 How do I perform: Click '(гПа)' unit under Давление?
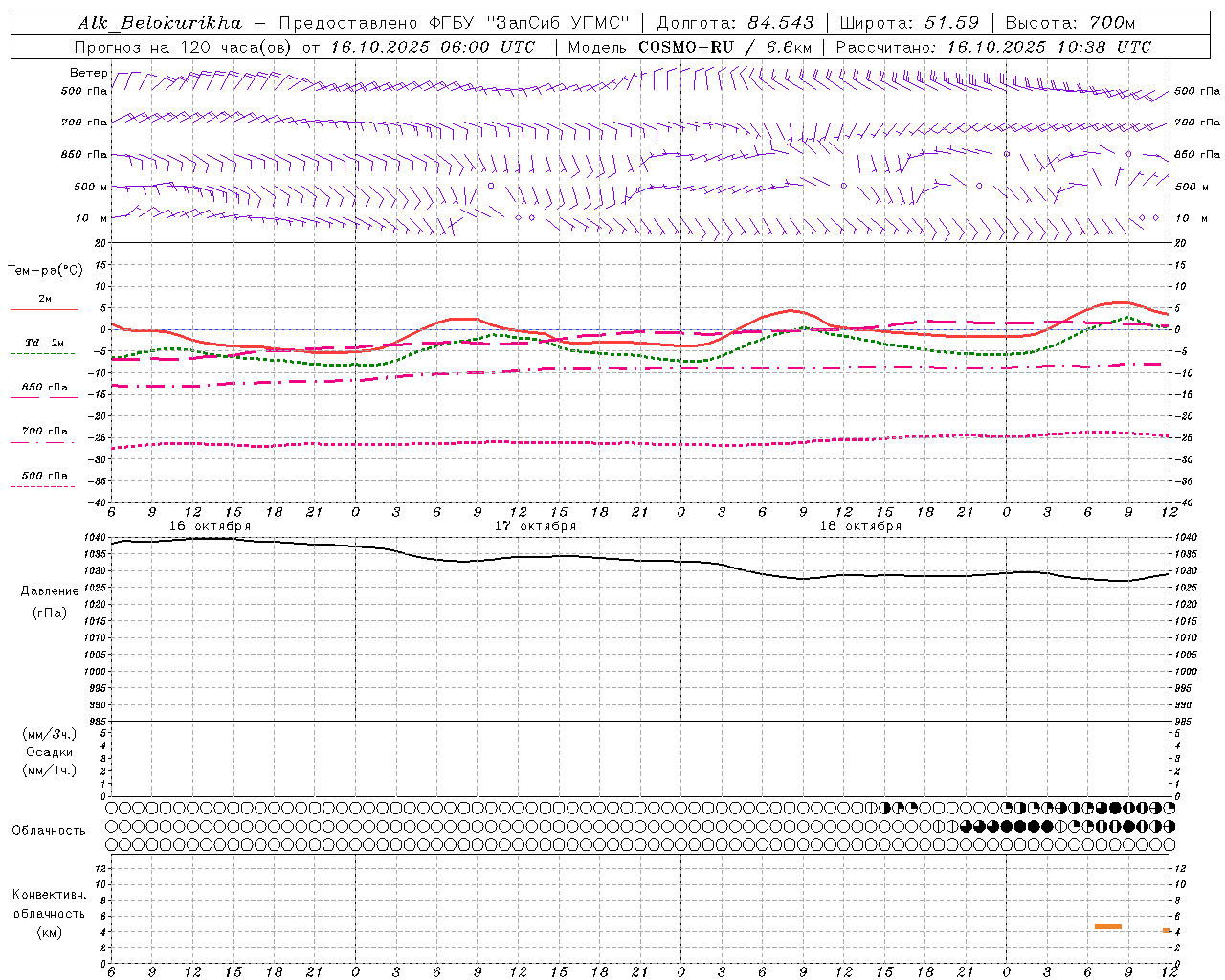point(50,612)
